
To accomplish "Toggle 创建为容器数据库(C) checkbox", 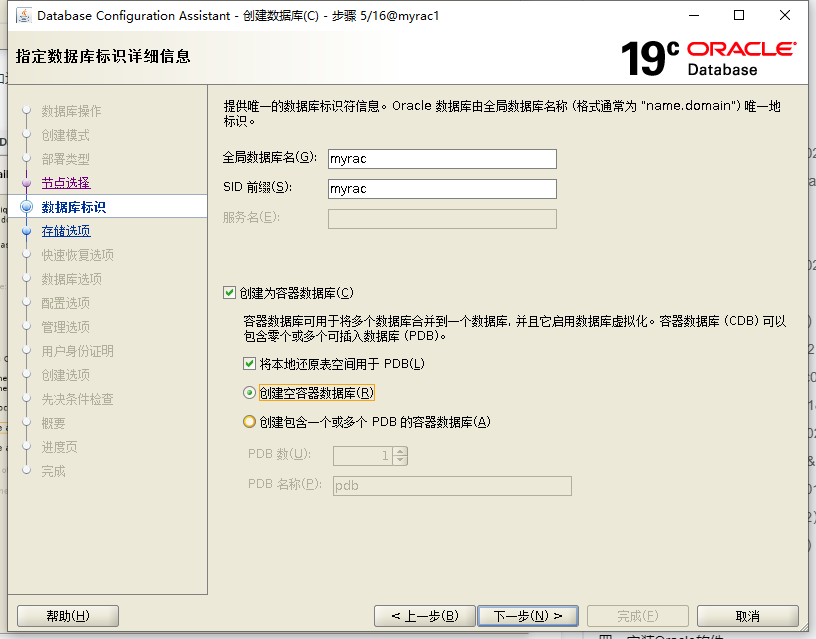I will click(229, 292).
